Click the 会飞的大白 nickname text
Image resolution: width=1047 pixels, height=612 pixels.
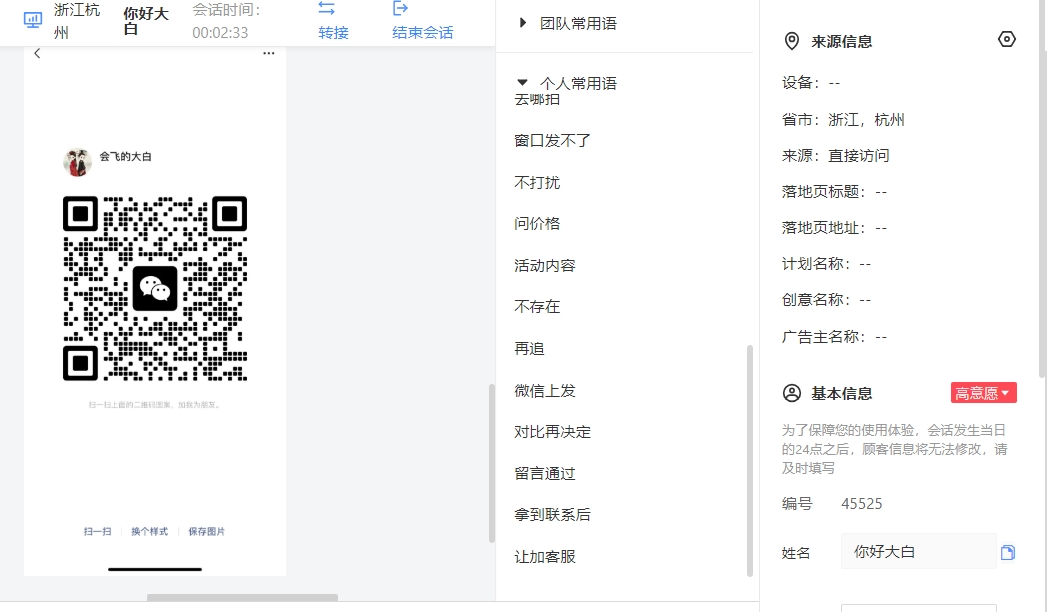126,157
